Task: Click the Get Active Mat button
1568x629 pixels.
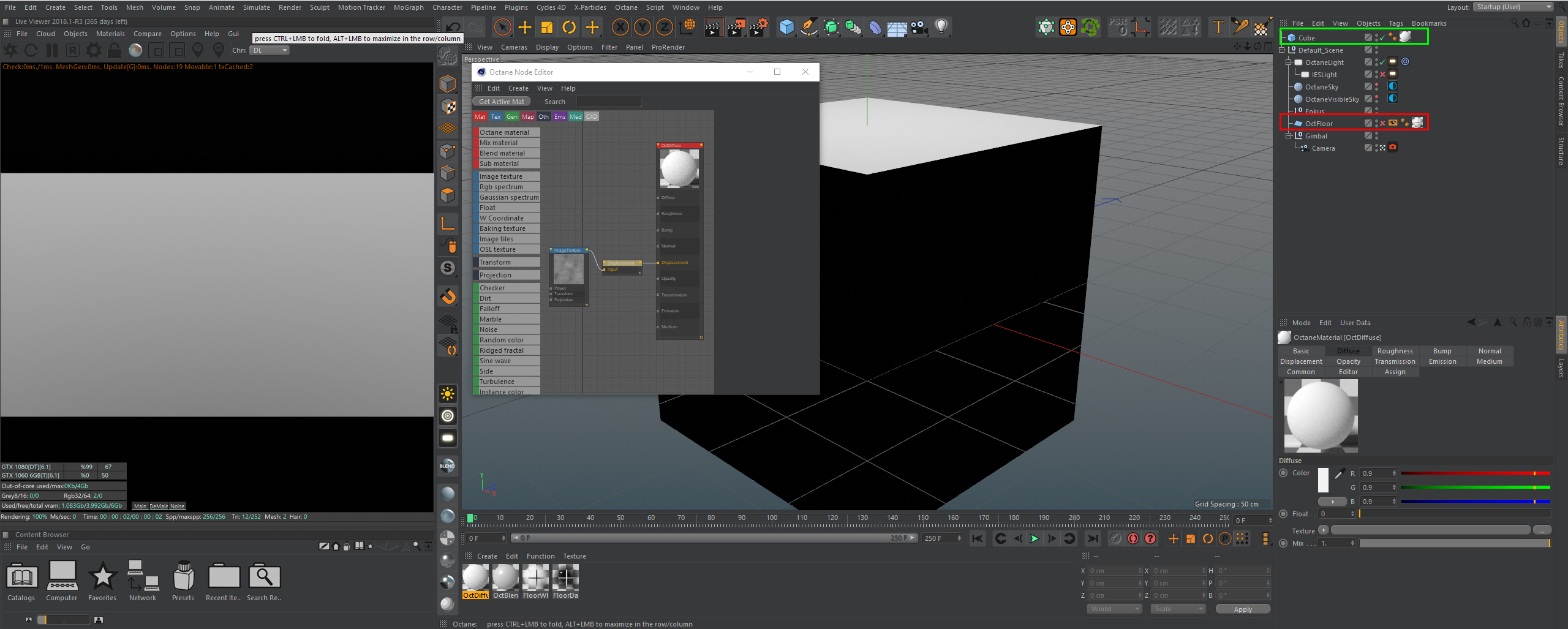Action: 501,102
